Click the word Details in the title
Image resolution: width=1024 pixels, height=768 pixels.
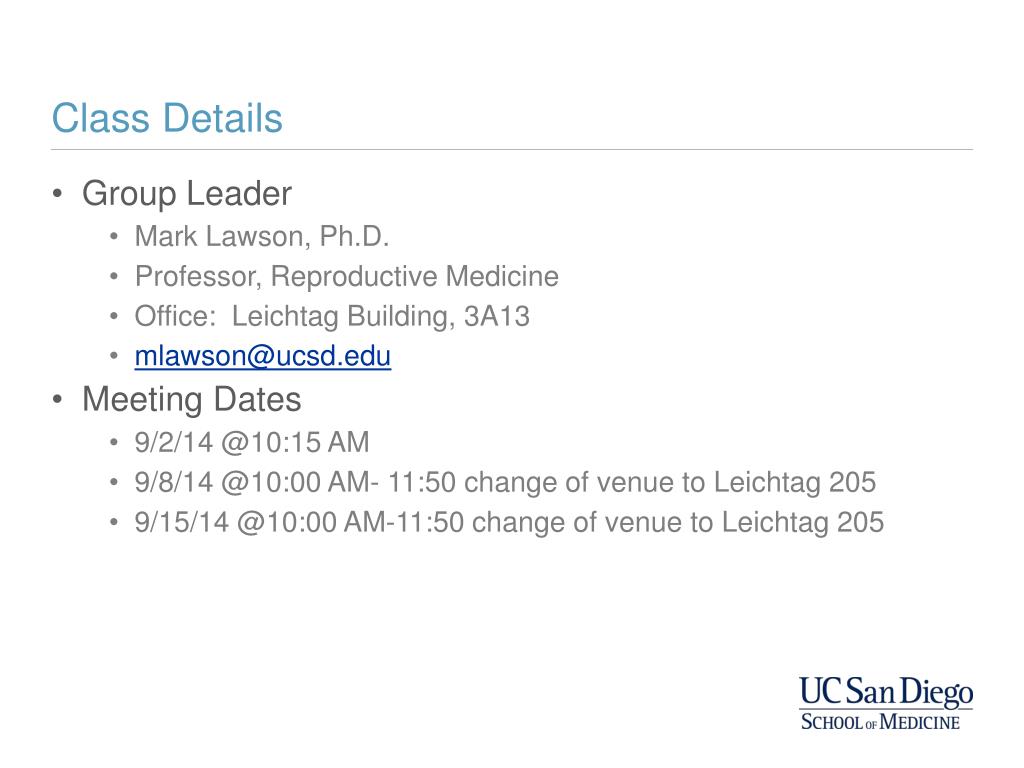223,118
